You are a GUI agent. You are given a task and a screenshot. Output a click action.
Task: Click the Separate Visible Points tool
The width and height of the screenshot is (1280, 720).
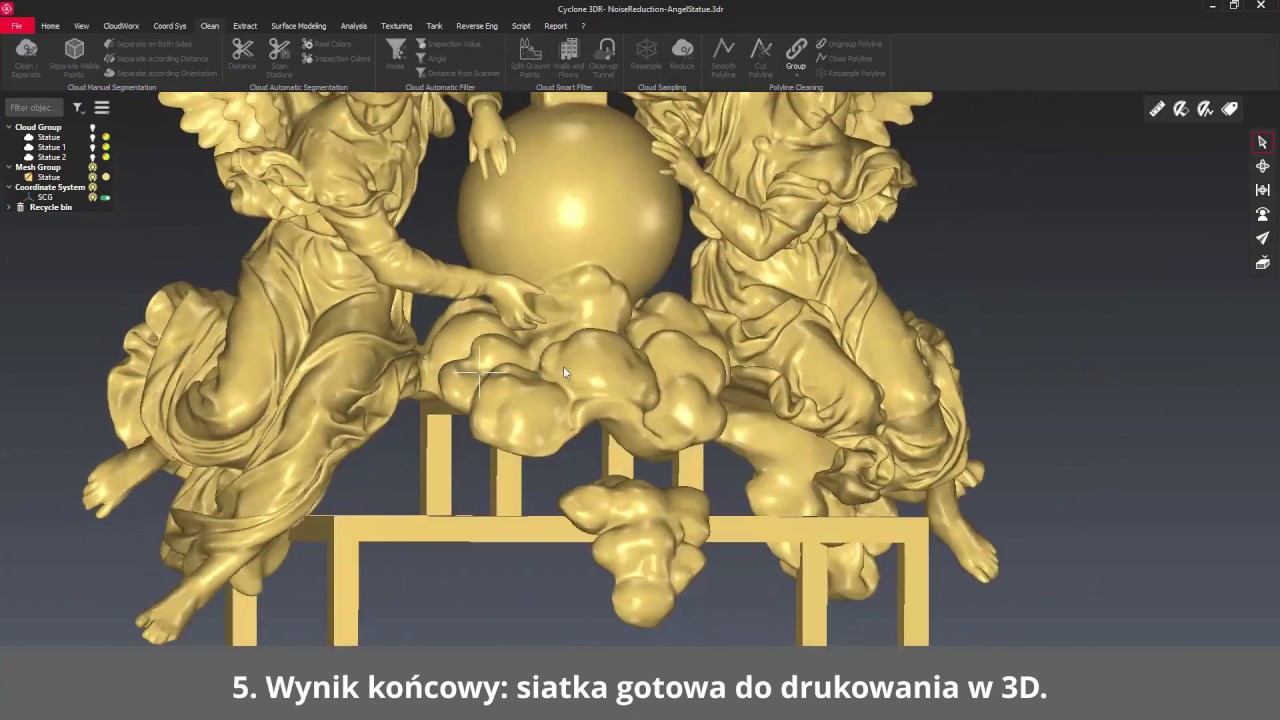[74, 58]
